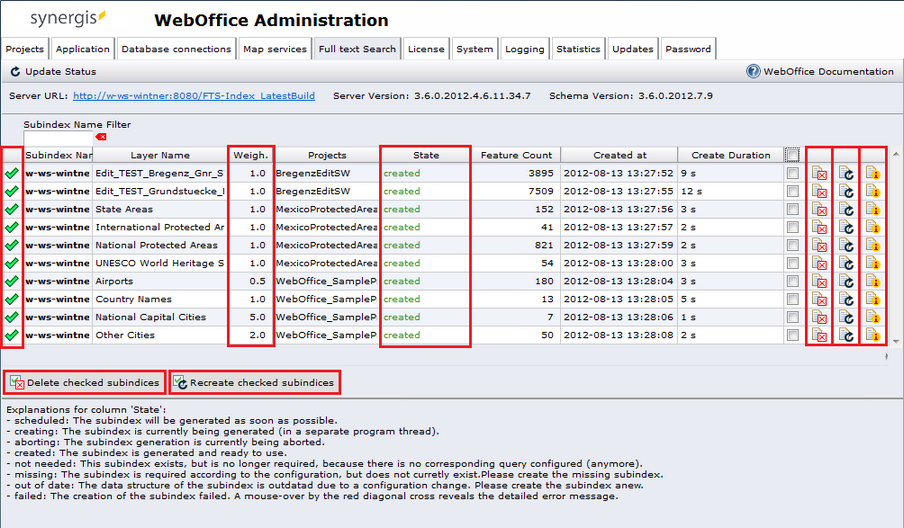Show info for International Protected Areas subindex
This screenshot has height=528, width=904.
click(873, 228)
